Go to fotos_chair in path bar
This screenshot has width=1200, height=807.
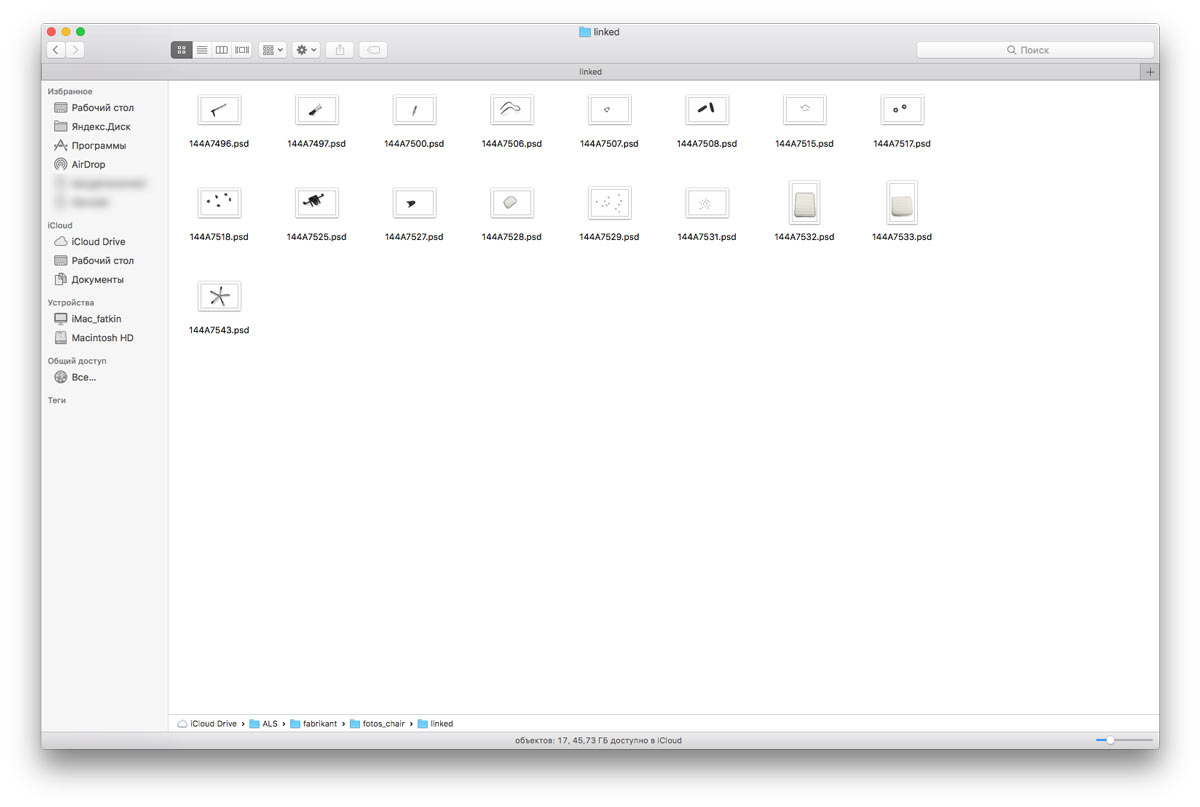[x=383, y=724]
